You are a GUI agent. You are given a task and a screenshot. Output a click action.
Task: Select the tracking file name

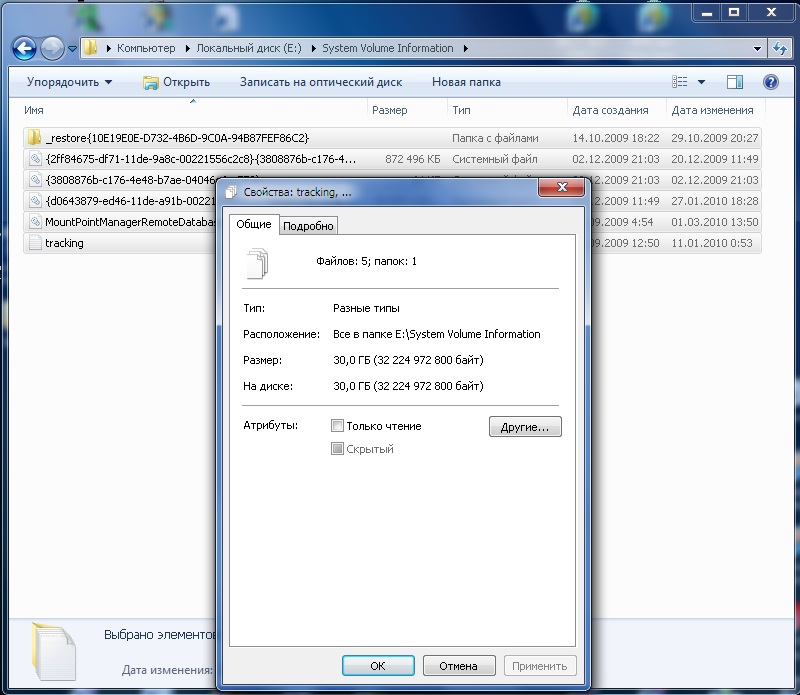point(64,243)
